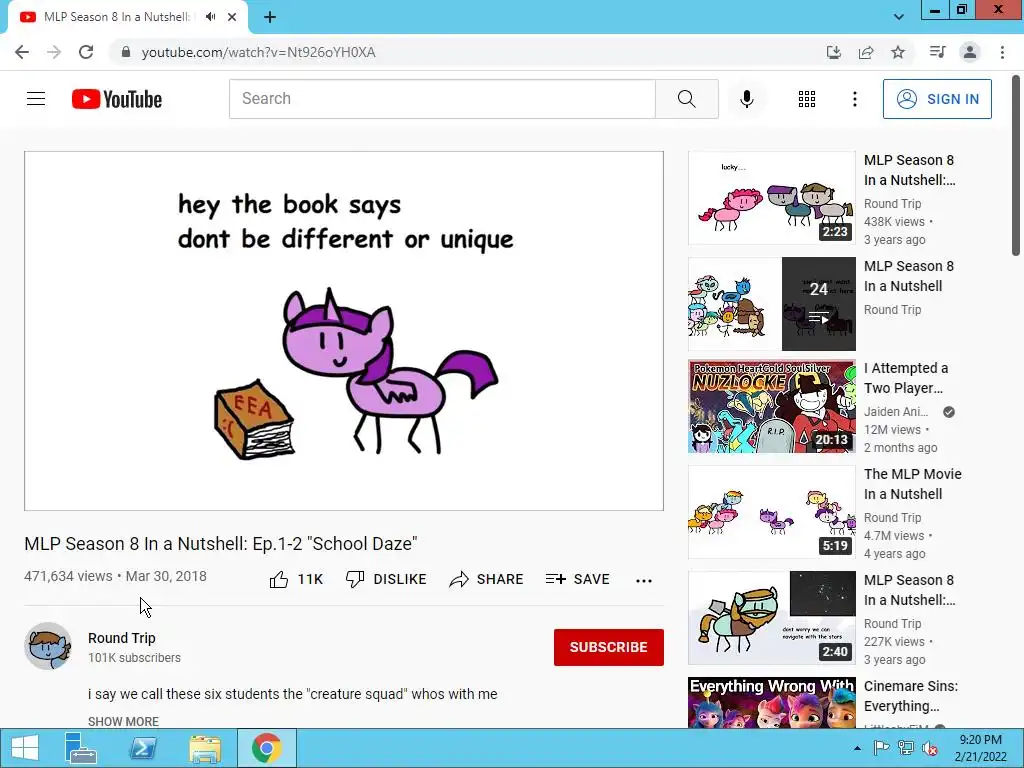Click the SIGN IN button
1024x768 pixels.
(x=936, y=99)
